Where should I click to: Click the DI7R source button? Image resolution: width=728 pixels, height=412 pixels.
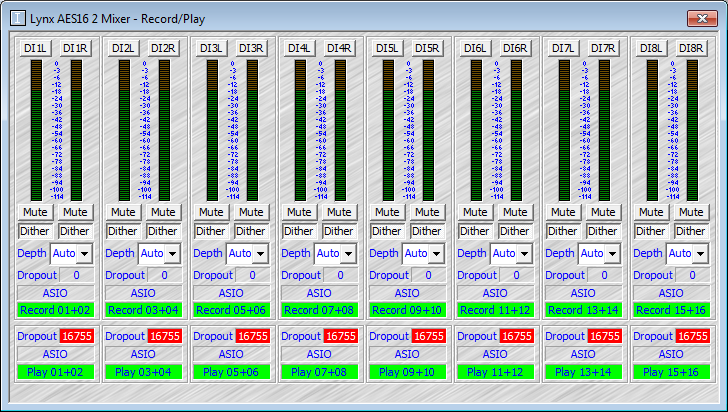[x=603, y=48]
